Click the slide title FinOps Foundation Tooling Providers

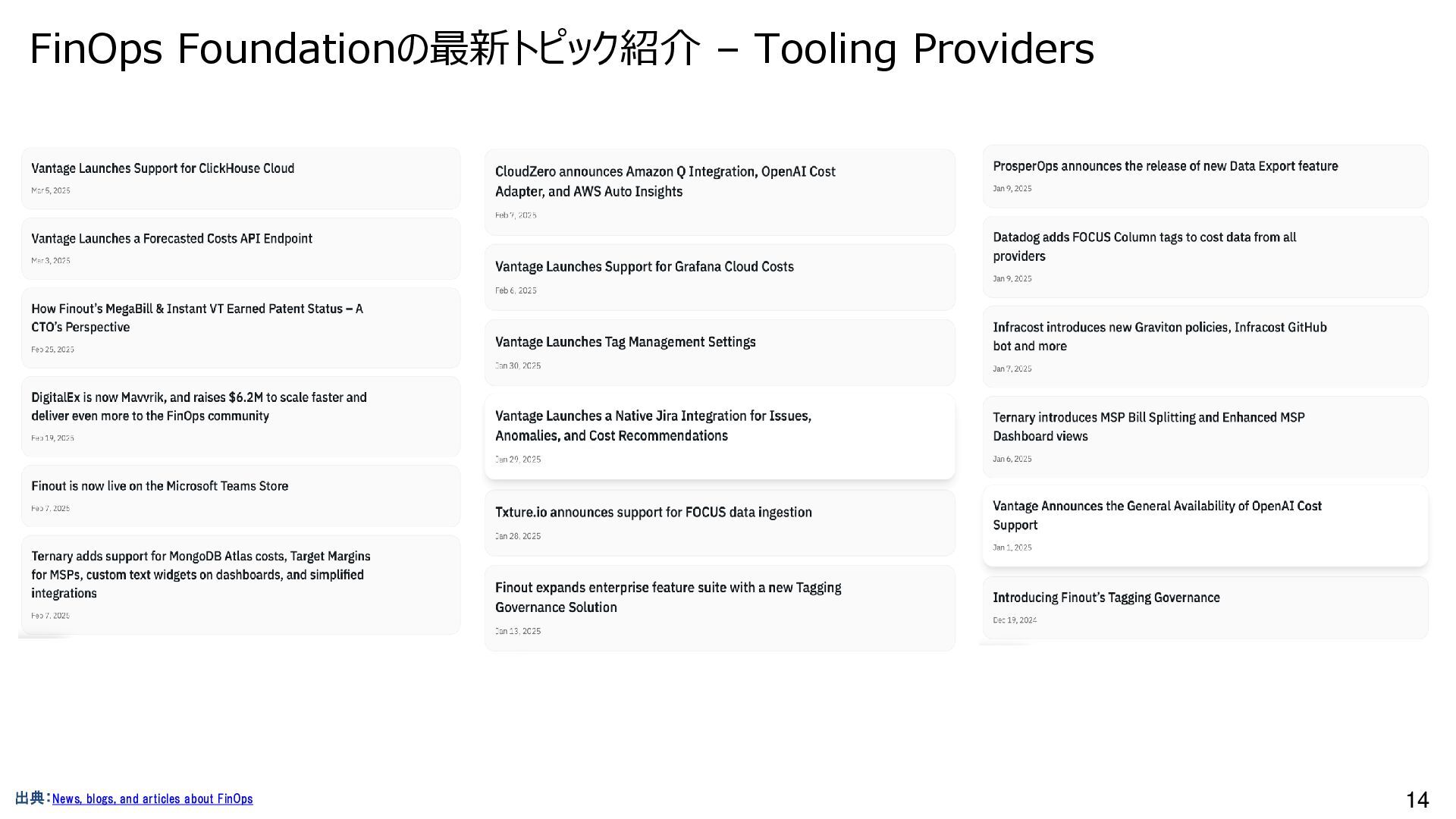click(x=562, y=49)
